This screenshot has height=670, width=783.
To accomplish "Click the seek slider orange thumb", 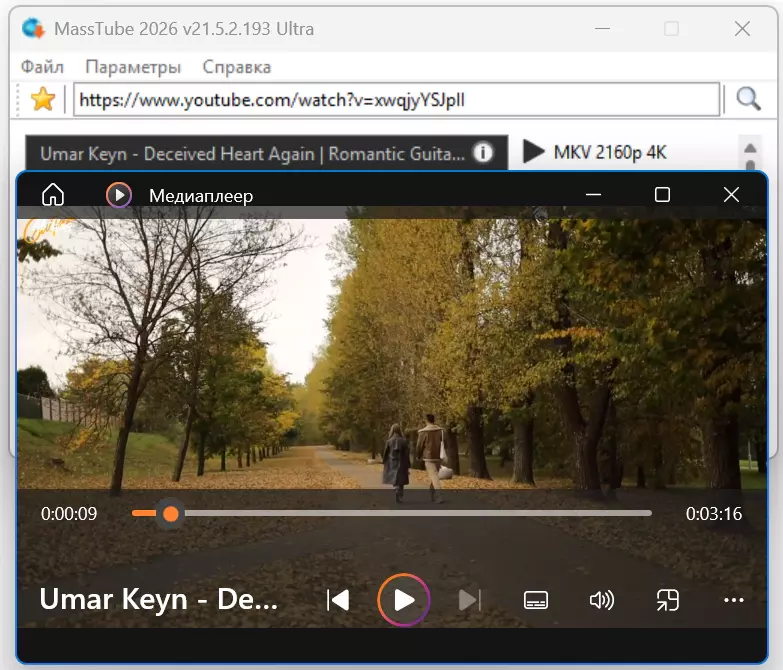I will [x=171, y=513].
